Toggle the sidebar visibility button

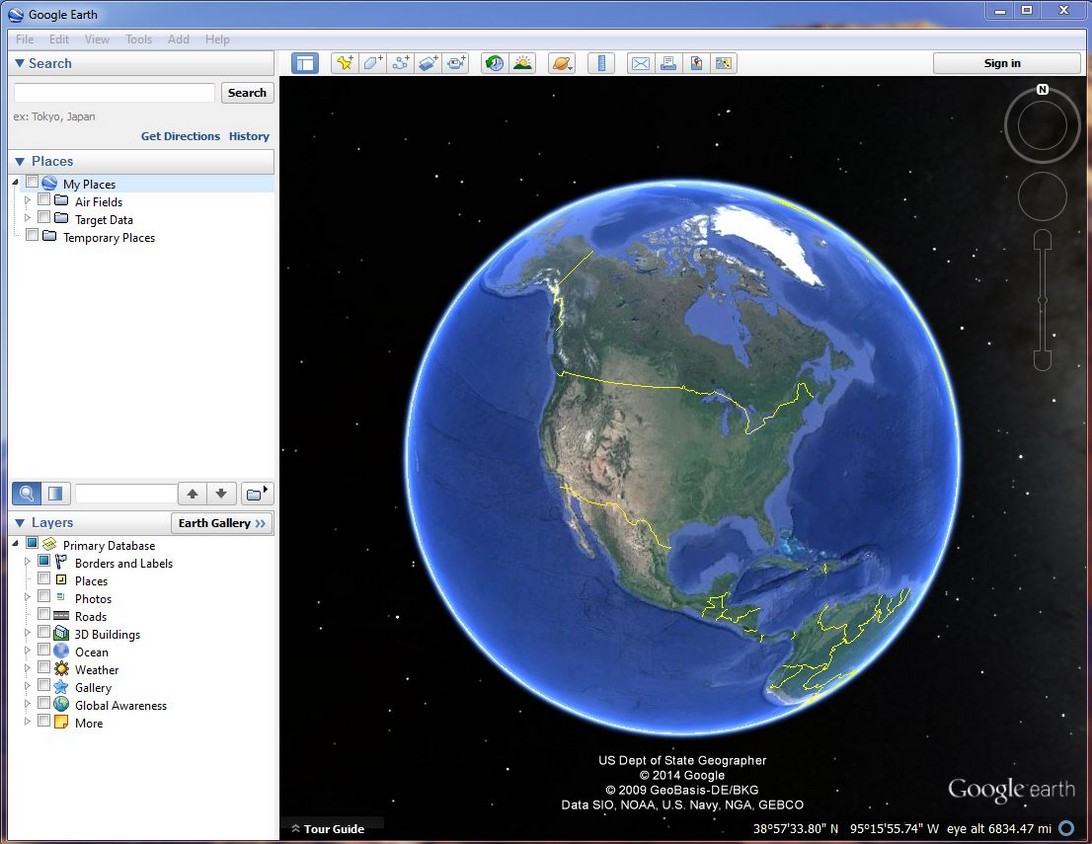[x=304, y=63]
